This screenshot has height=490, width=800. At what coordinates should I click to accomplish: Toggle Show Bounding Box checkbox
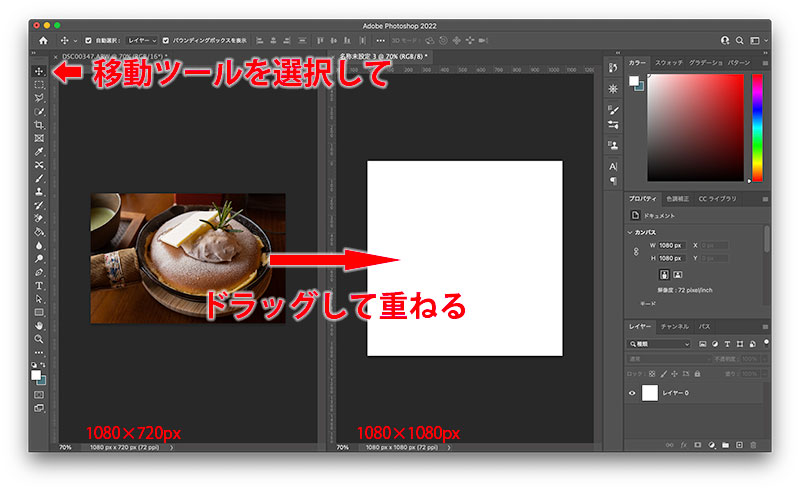tap(165, 40)
